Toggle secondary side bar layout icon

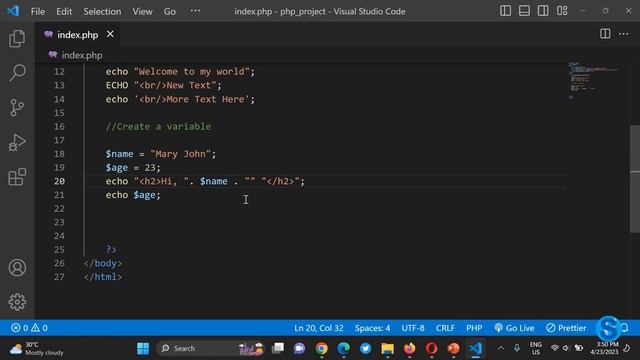click(x=543, y=11)
